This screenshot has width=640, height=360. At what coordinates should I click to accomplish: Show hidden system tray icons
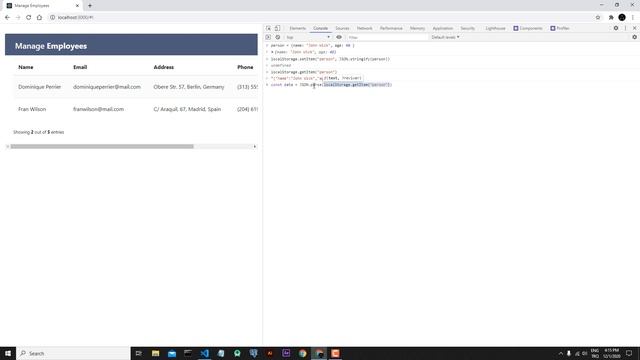560,353
